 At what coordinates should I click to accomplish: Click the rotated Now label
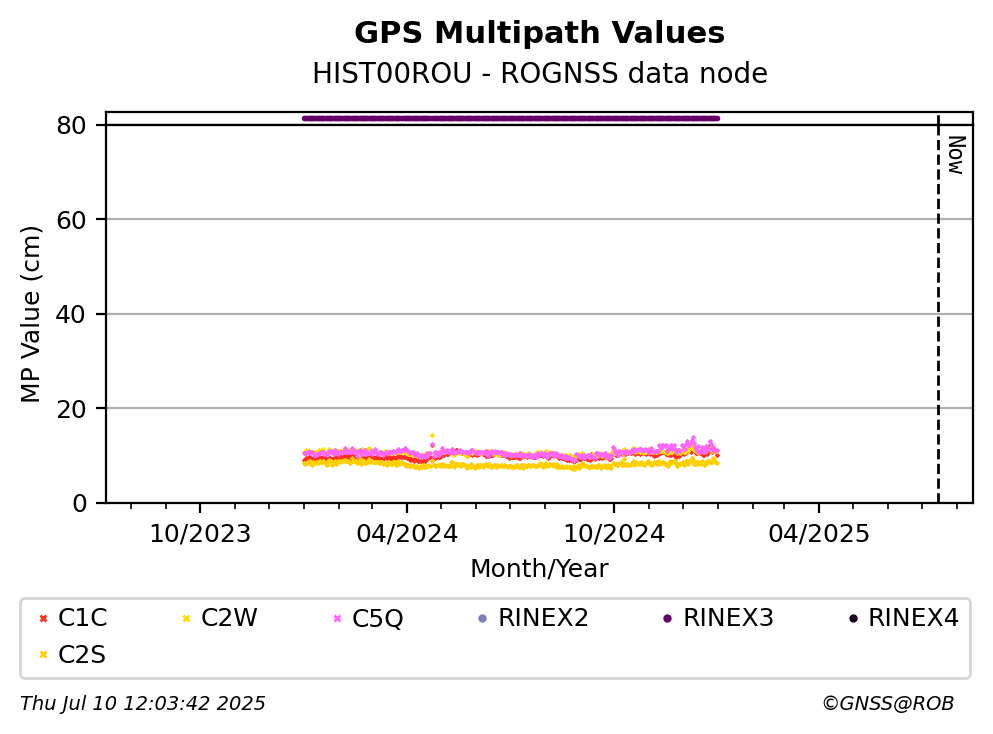(956, 155)
